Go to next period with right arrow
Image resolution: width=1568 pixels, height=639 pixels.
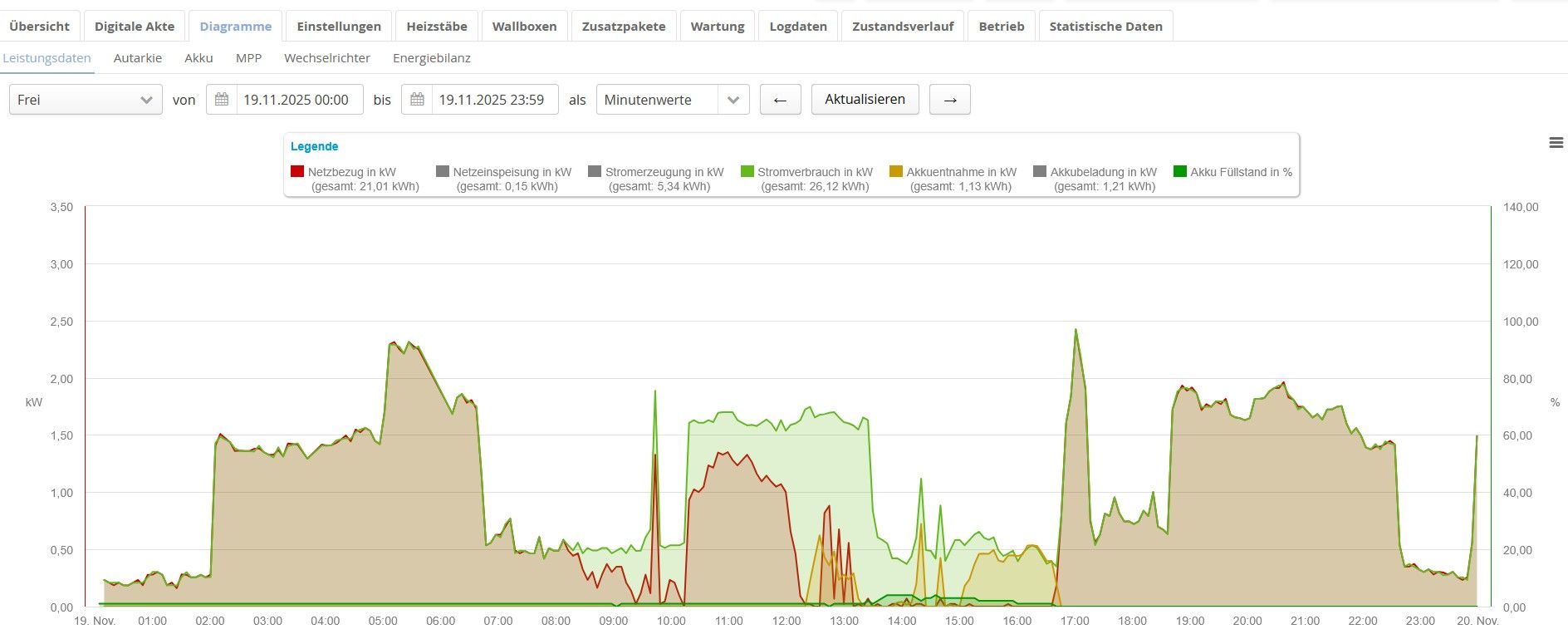[949, 100]
